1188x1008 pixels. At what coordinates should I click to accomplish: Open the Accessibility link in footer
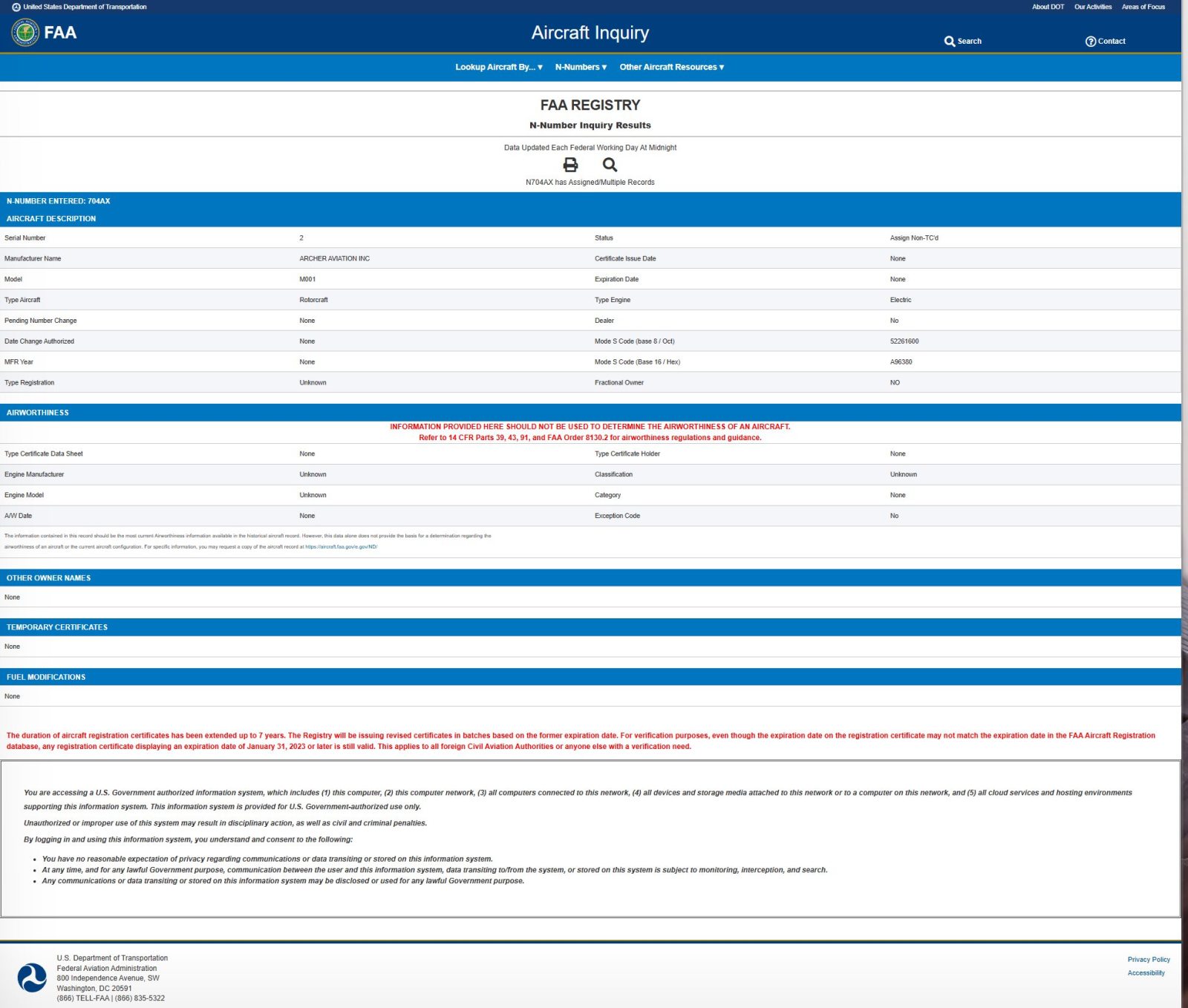[1146, 973]
